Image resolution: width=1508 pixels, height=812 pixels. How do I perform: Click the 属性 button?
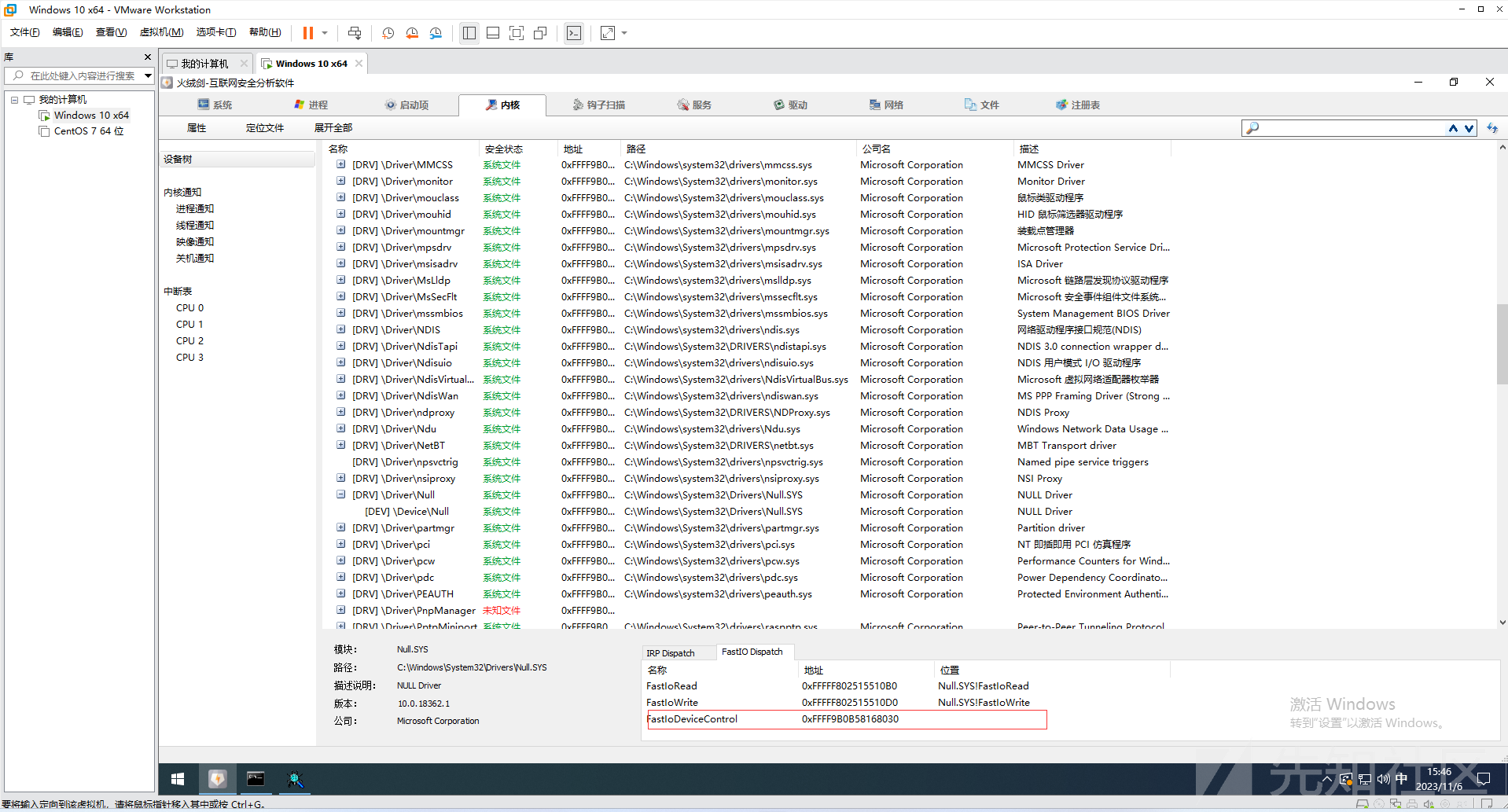click(197, 128)
